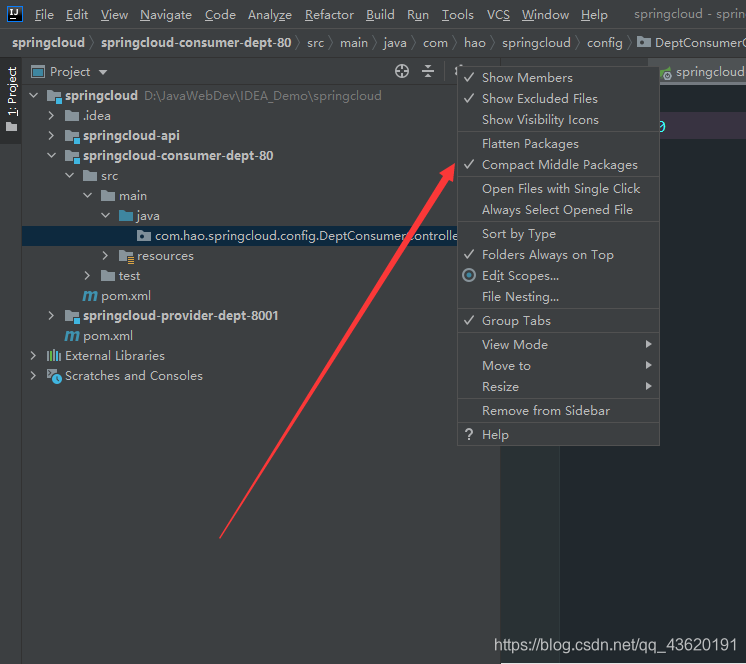Toggle Group Tabs option

click(558, 321)
